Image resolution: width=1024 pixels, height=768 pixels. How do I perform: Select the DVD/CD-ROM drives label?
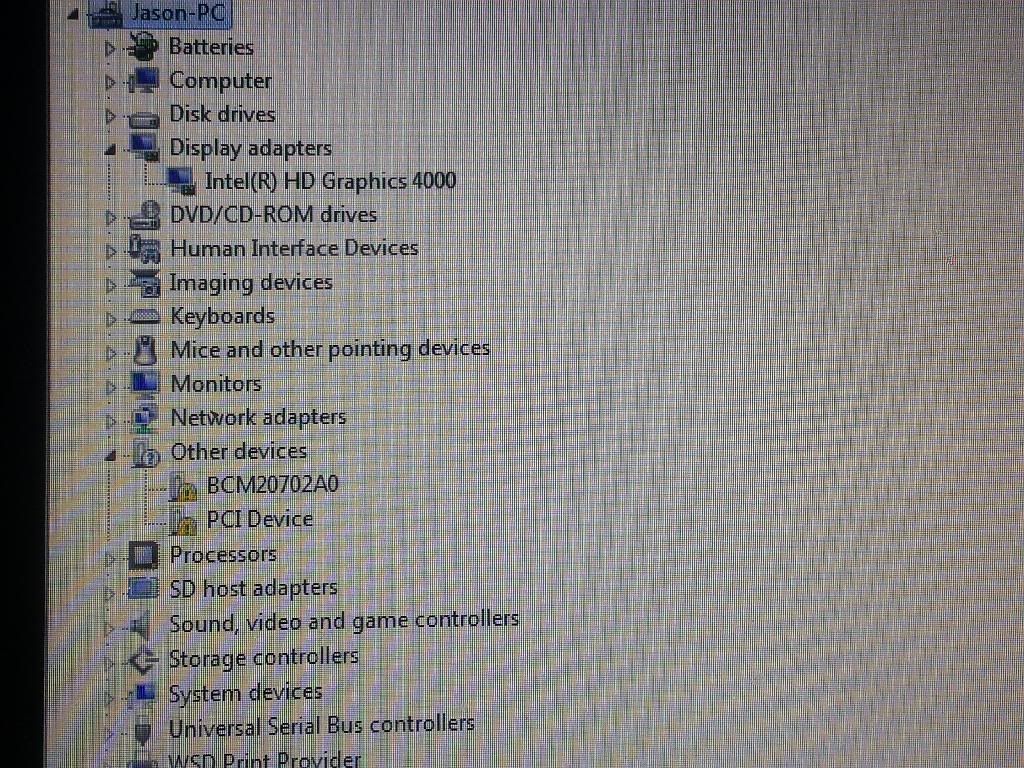pos(274,215)
